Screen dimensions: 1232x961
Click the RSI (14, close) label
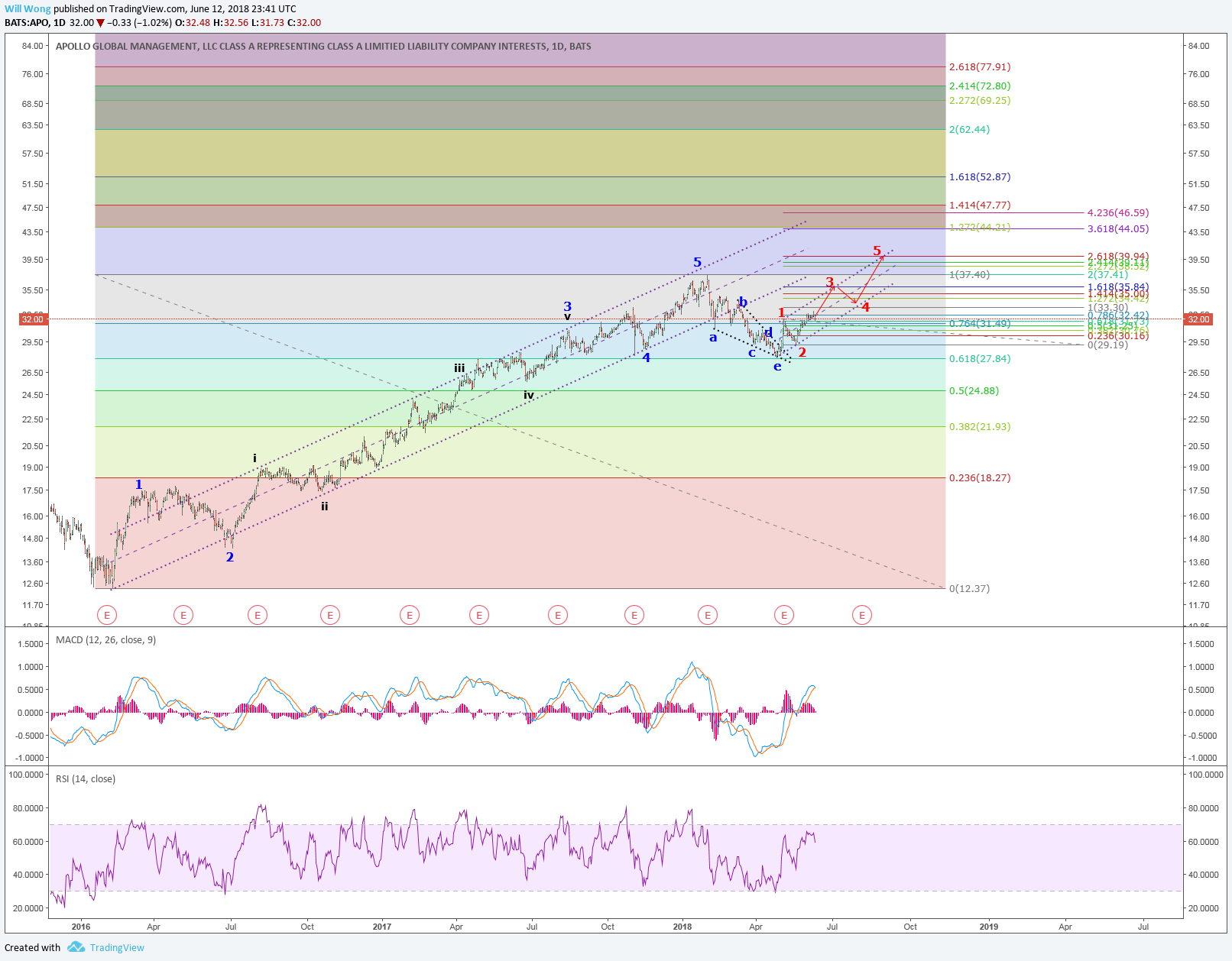[86, 779]
